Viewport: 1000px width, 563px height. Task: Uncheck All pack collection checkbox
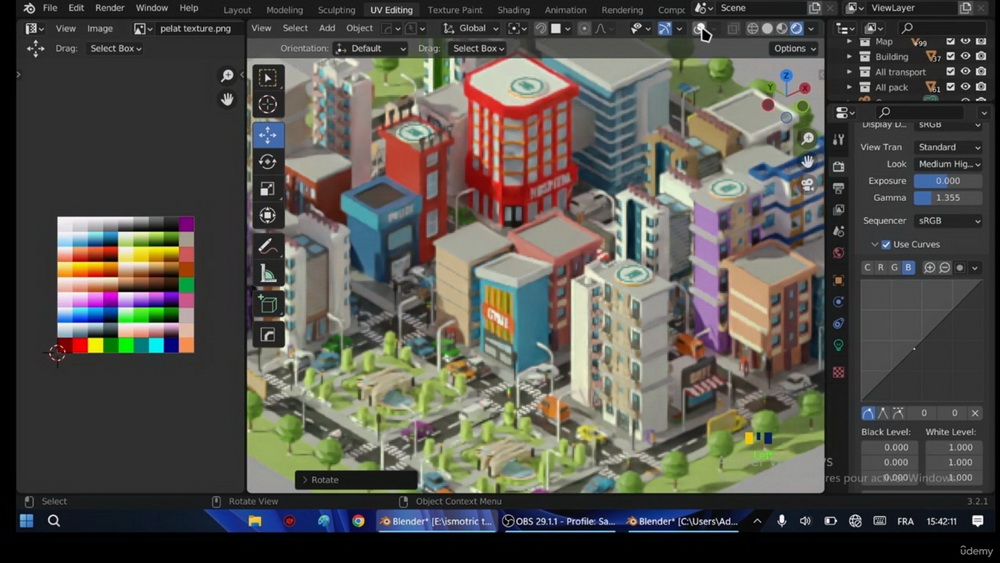pos(950,87)
